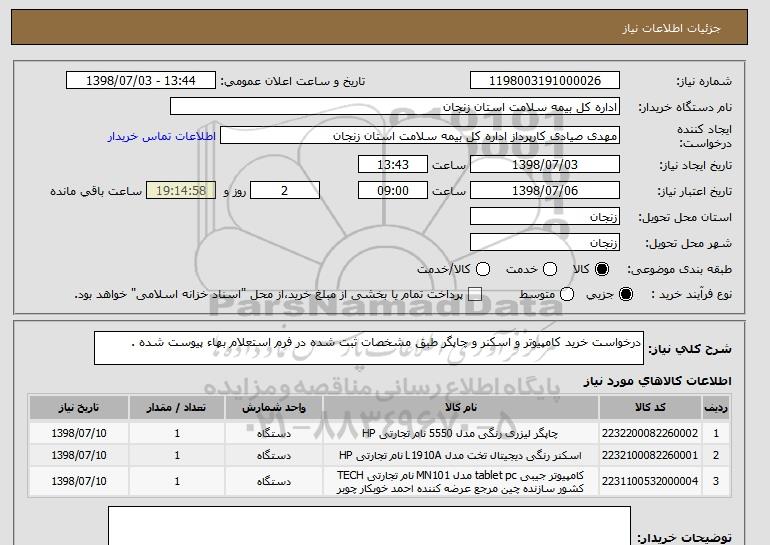
Task: Click the remaining days field showing 2
Action: click(x=285, y=191)
